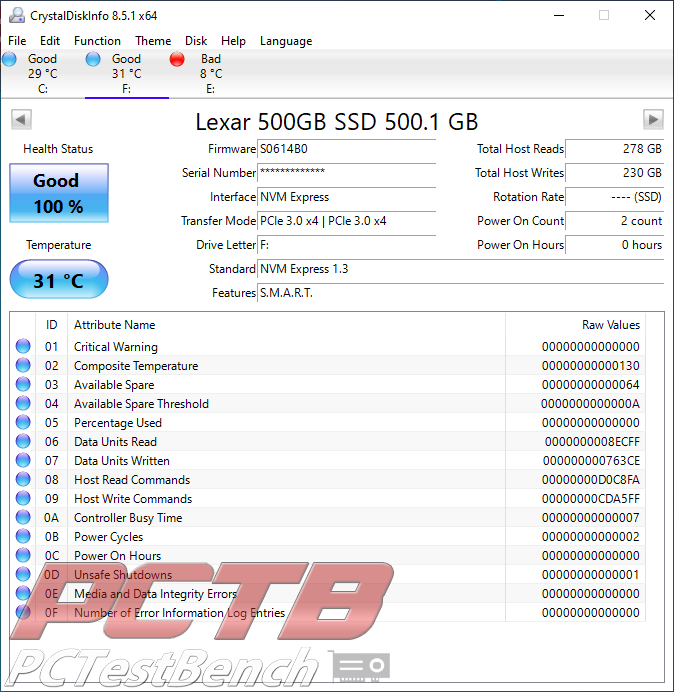Click the Interface field NVM Express
The image size is (674, 692).
[346, 197]
